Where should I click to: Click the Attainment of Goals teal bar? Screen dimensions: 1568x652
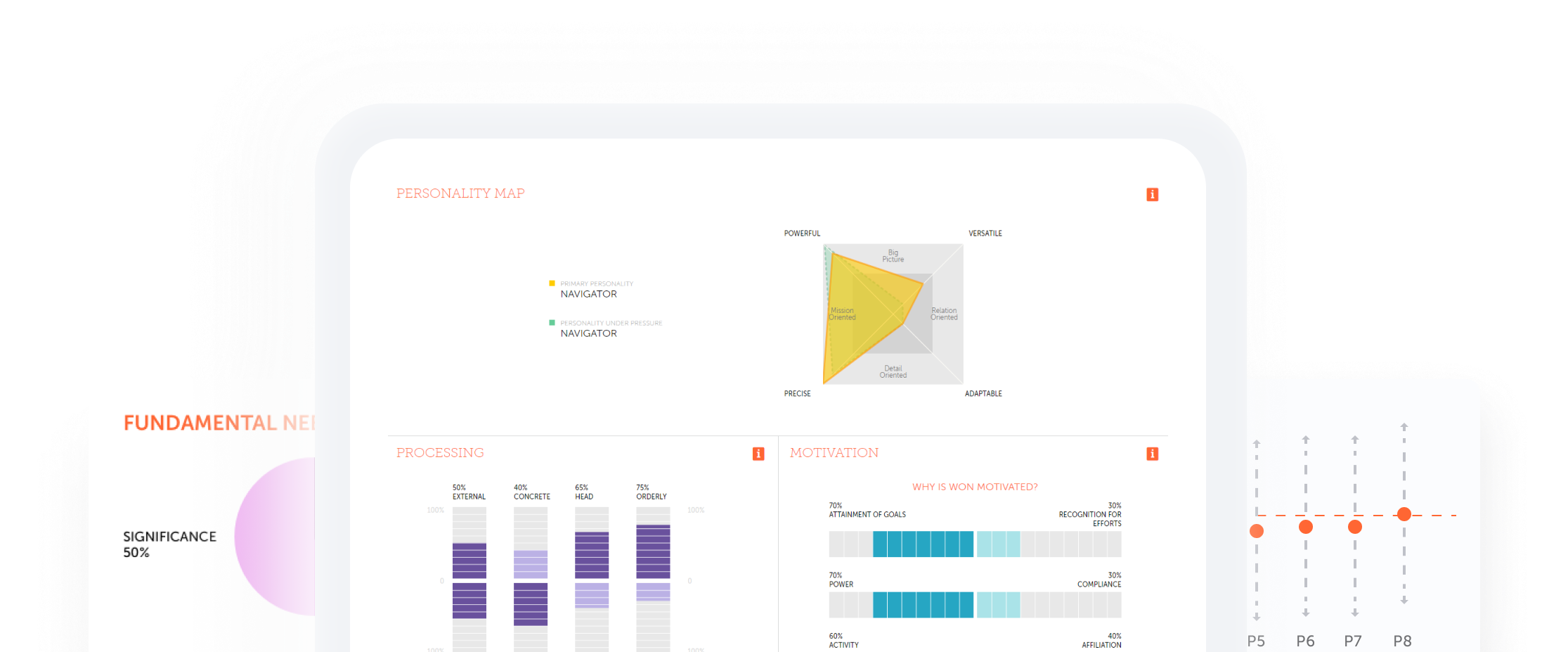tap(923, 544)
